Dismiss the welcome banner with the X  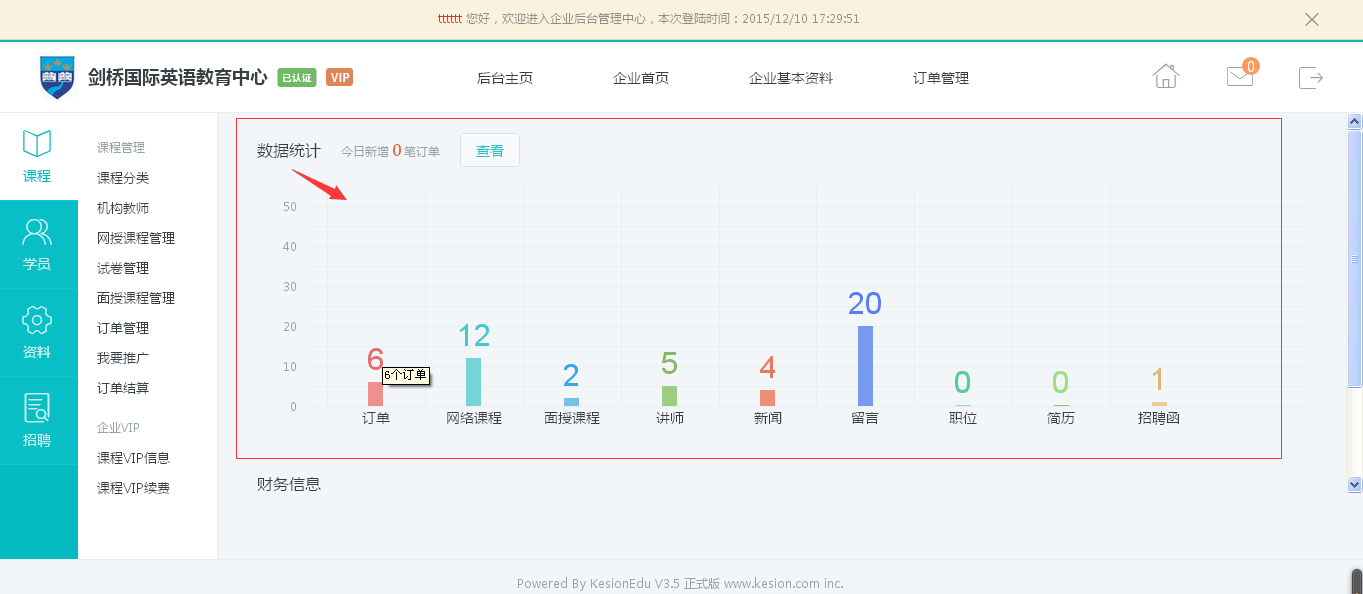click(1311, 18)
